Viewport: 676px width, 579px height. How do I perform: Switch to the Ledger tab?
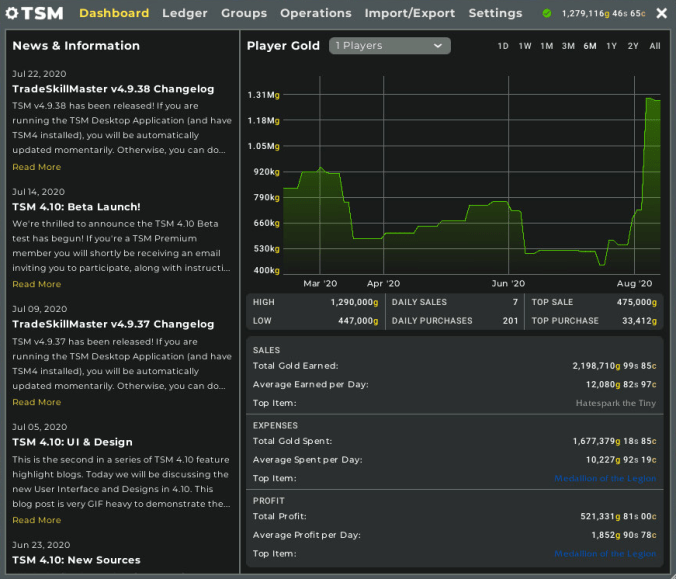(185, 13)
